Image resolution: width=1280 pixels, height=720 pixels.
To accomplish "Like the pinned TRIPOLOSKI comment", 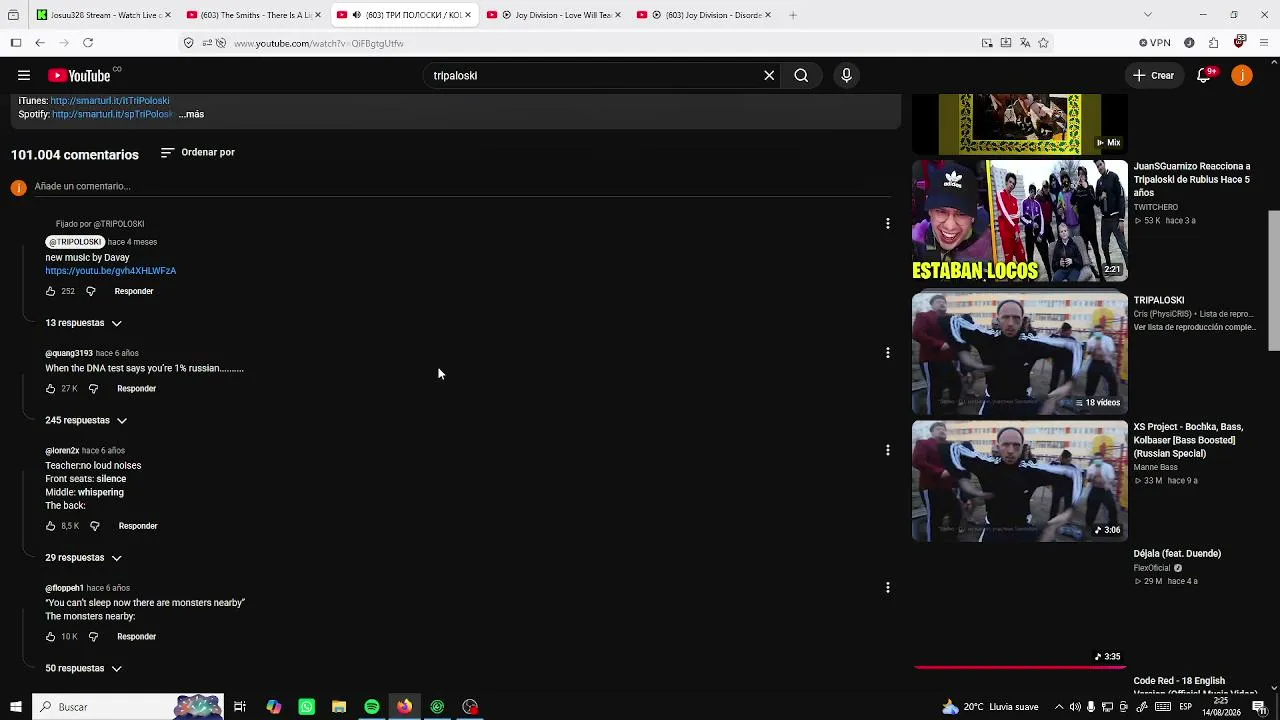I will pos(50,291).
